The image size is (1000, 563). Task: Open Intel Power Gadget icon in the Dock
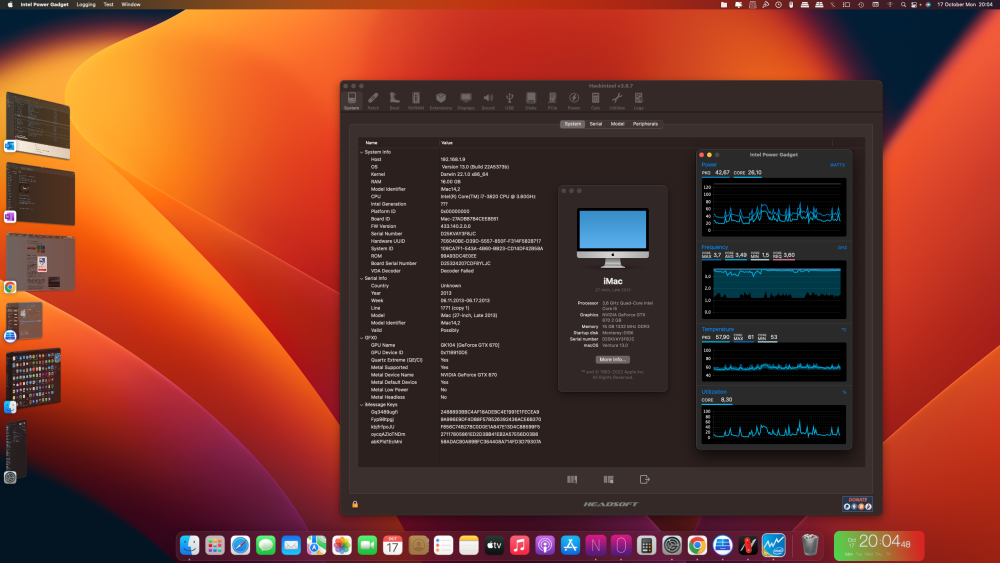[x=774, y=545]
